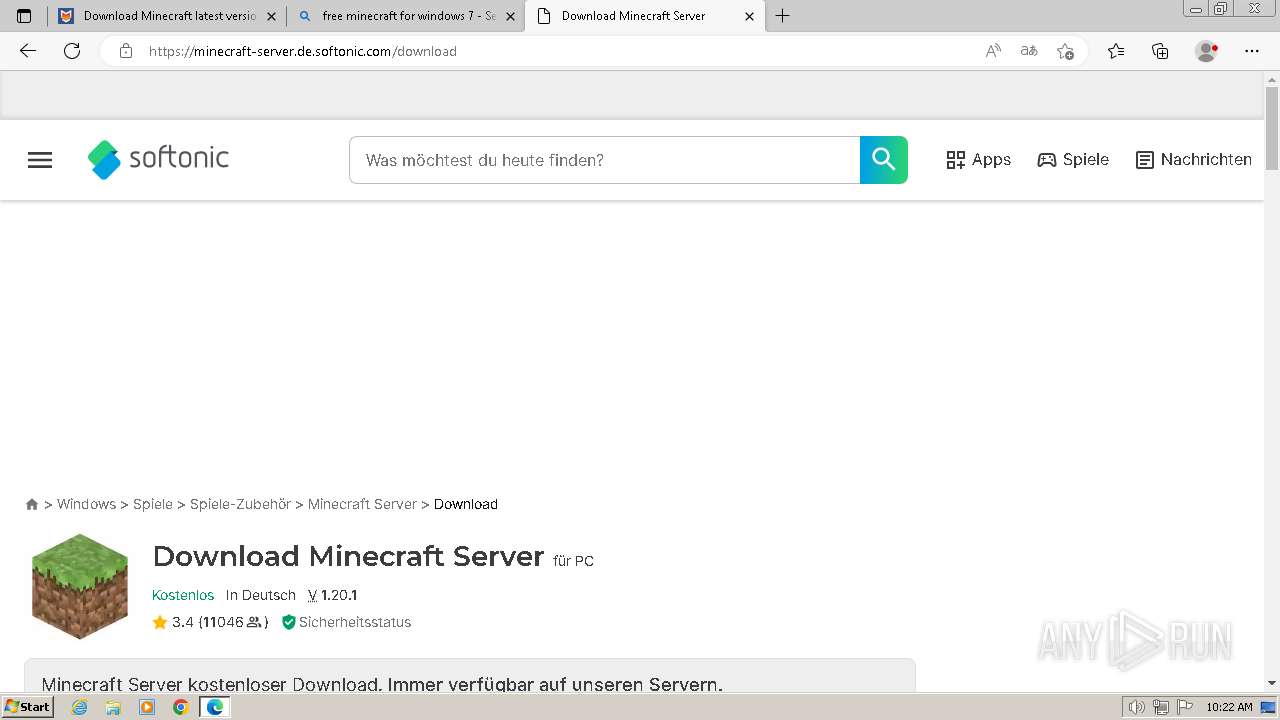Click the Action Center flag icon
This screenshot has height=720, width=1280.
click(1184, 707)
